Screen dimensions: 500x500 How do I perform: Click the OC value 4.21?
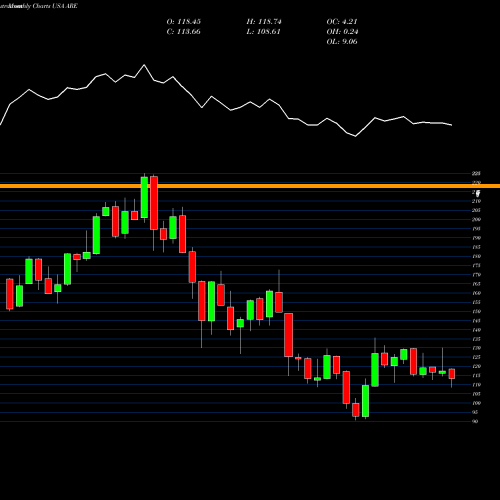click(x=349, y=22)
